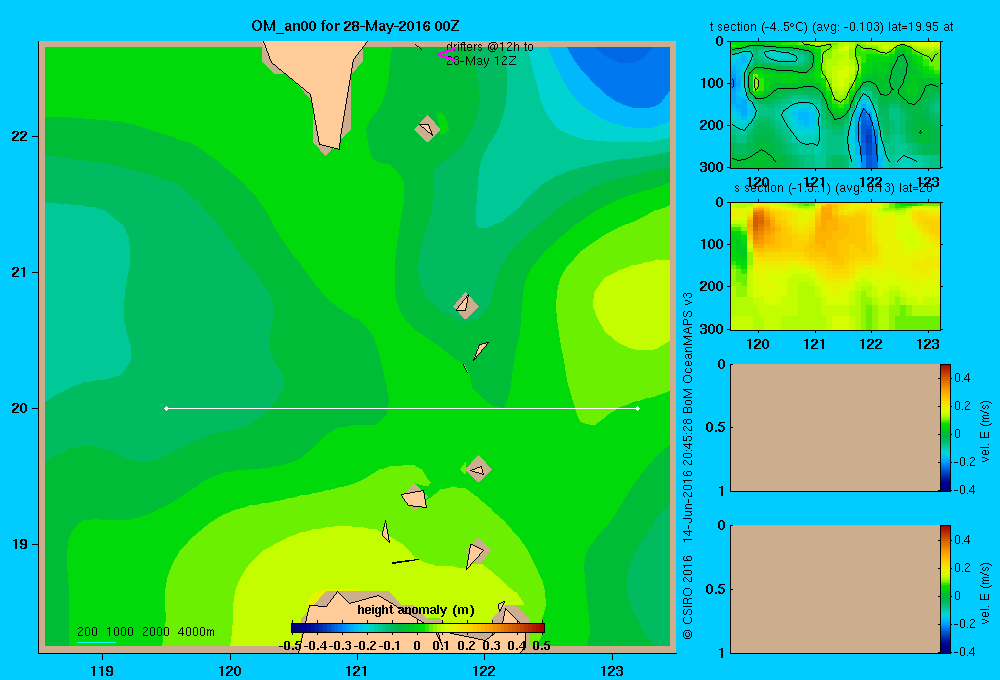Click the '200 1000 2000 4000m' depth legend
The image size is (1000, 680).
point(145,632)
